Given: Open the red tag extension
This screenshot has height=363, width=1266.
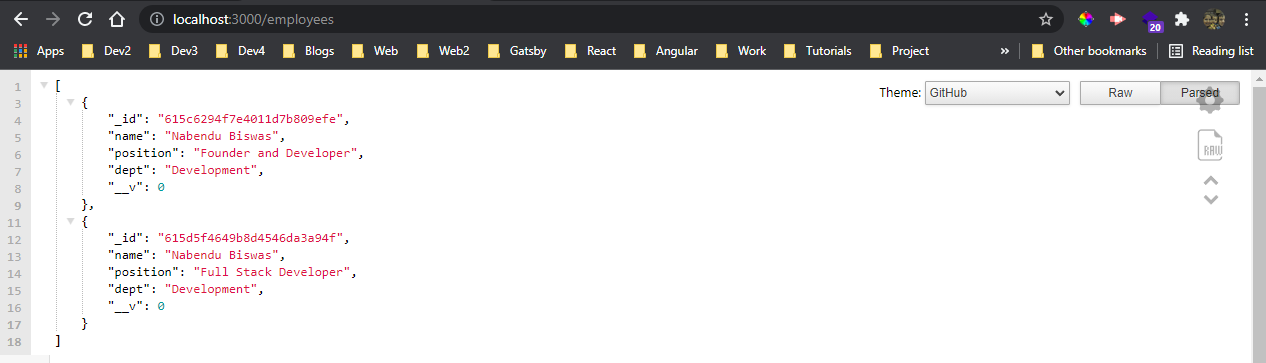Looking at the screenshot, I should [x=1118, y=19].
